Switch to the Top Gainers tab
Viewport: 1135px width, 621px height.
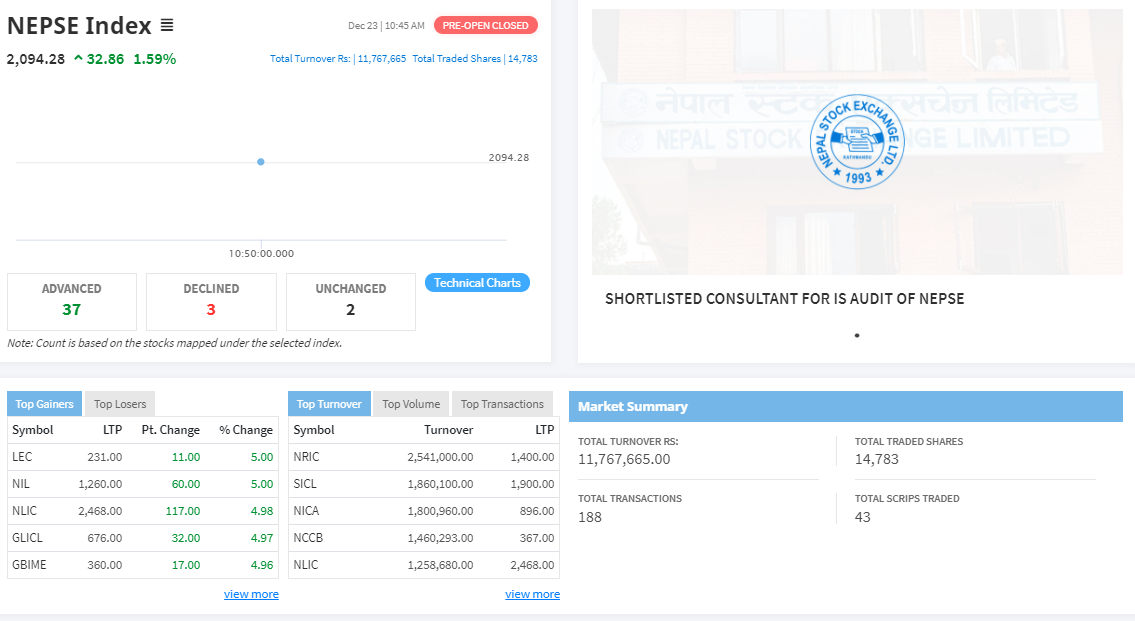(x=44, y=404)
